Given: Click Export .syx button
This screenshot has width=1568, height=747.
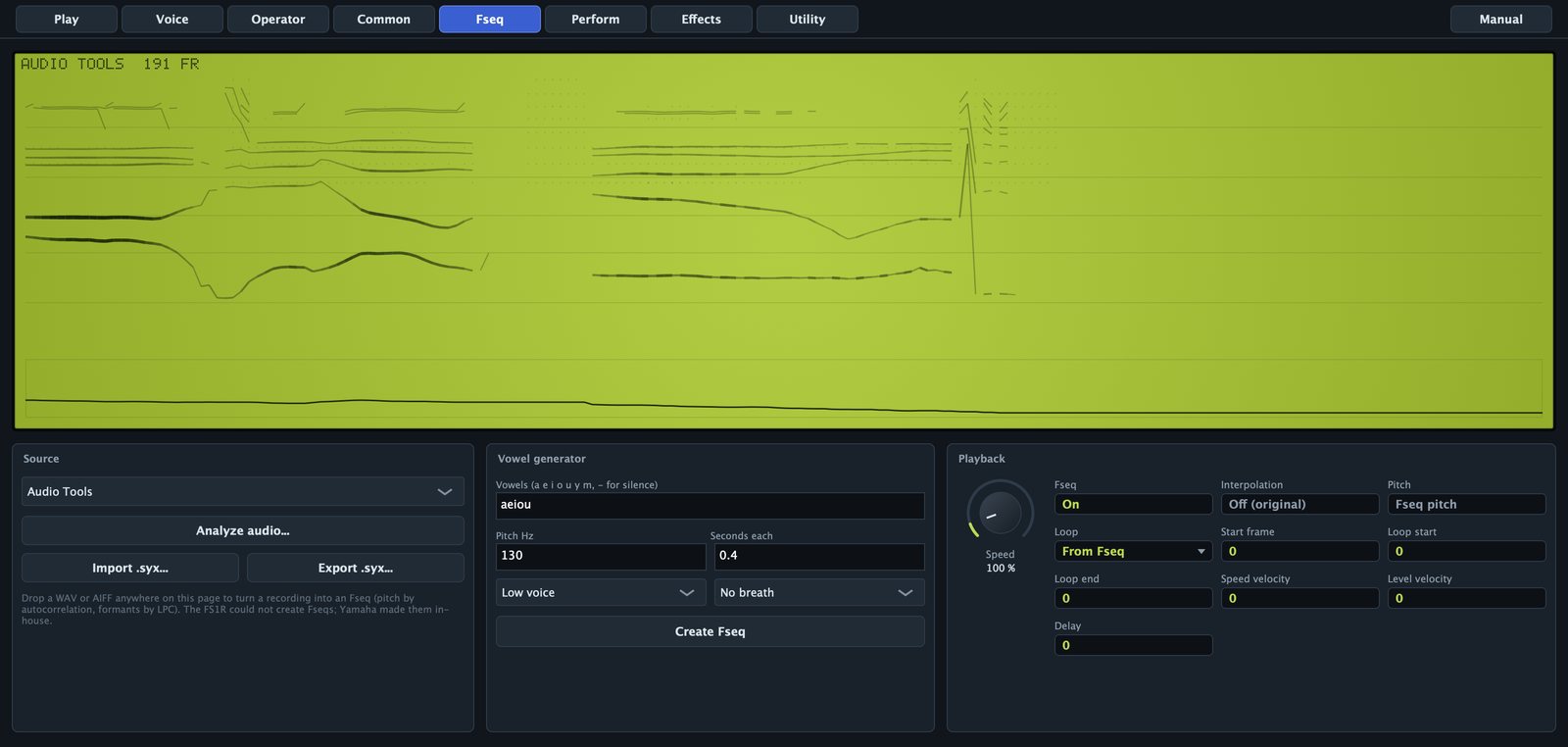Looking at the screenshot, I should [x=356, y=568].
